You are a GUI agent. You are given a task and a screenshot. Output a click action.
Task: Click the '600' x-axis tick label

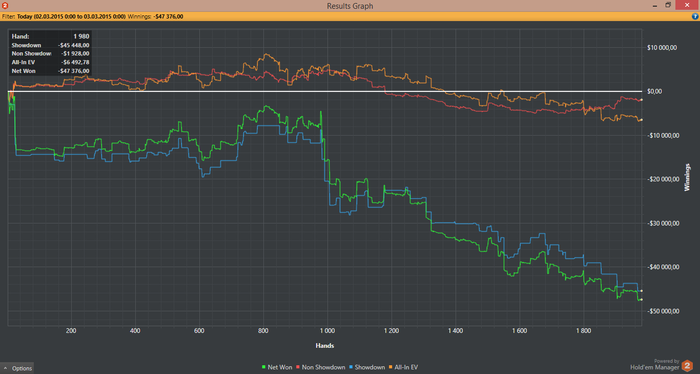199,331
